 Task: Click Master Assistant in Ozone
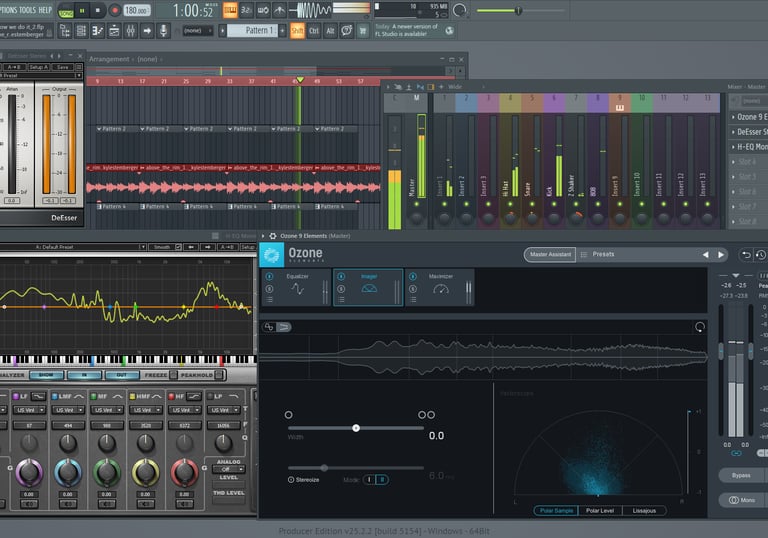[550, 254]
